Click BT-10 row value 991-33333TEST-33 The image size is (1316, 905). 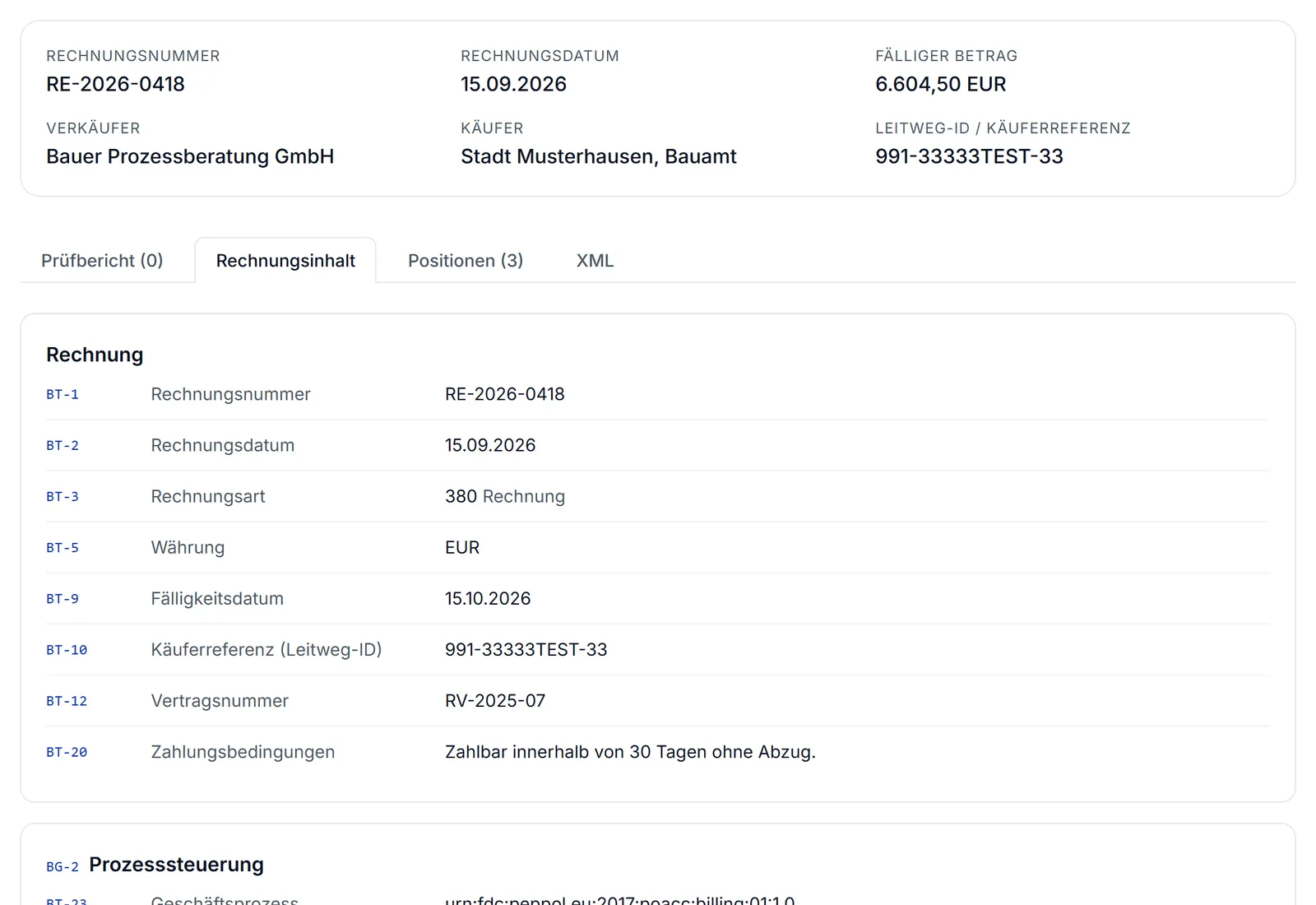coord(526,649)
